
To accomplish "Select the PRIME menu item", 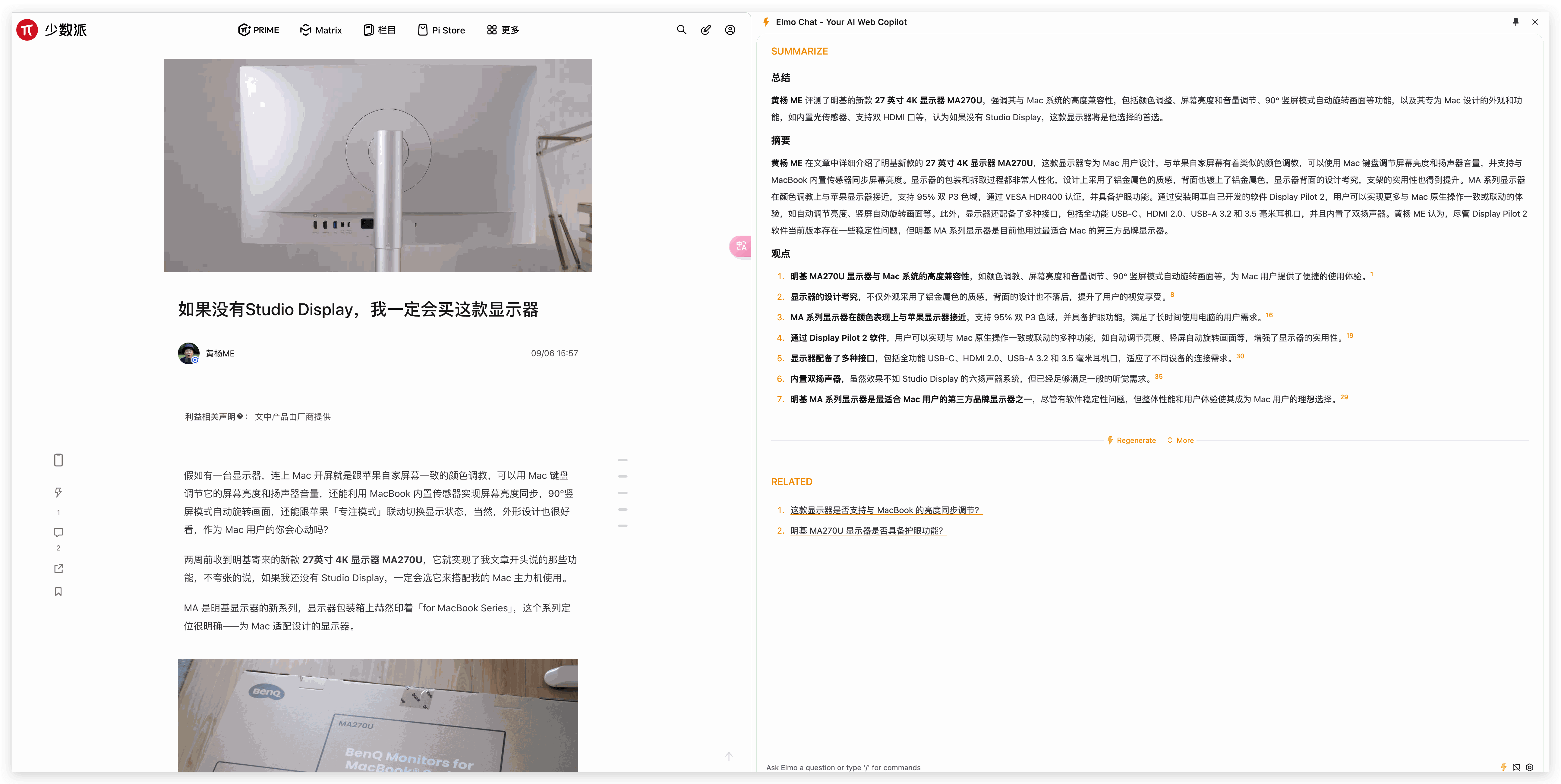I will tap(258, 30).
